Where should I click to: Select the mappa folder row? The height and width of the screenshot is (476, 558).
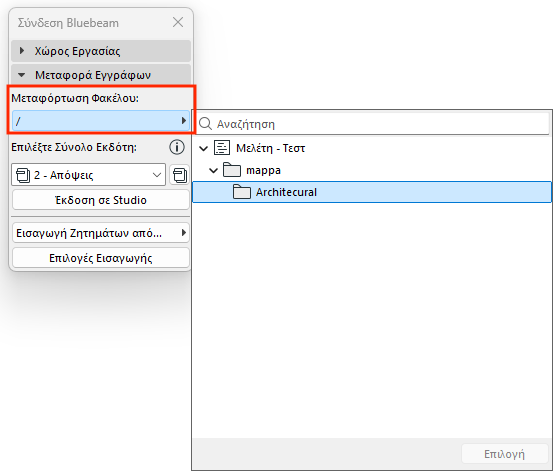coord(372,170)
